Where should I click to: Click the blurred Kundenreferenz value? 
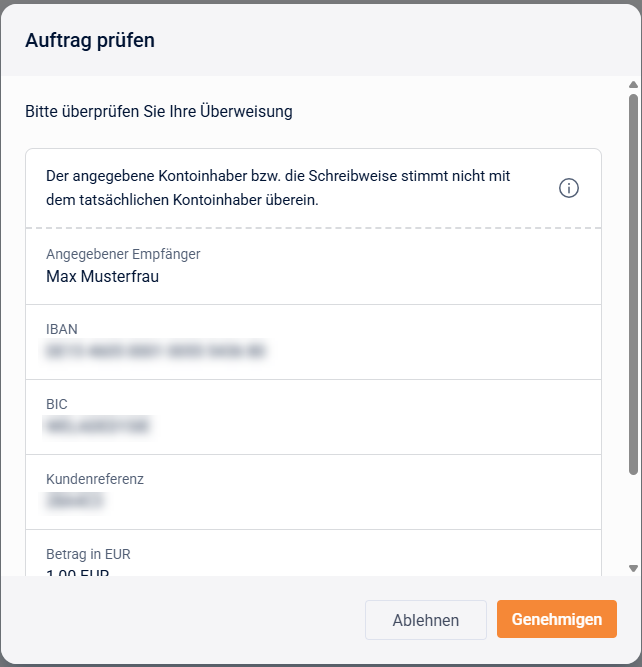click(75, 501)
